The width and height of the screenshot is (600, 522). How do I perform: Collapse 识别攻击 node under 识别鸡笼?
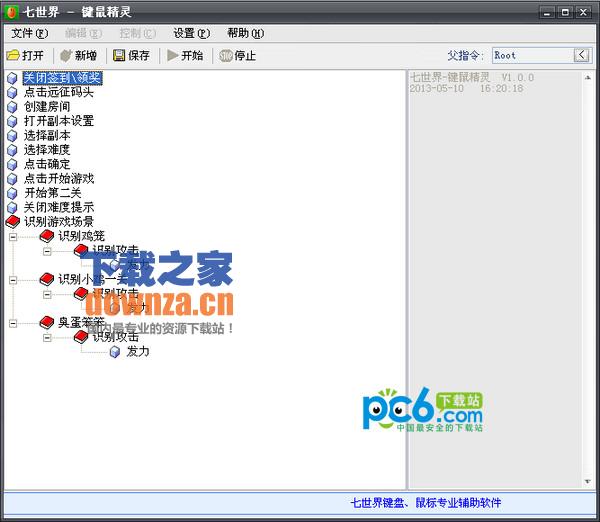click(47, 251)
